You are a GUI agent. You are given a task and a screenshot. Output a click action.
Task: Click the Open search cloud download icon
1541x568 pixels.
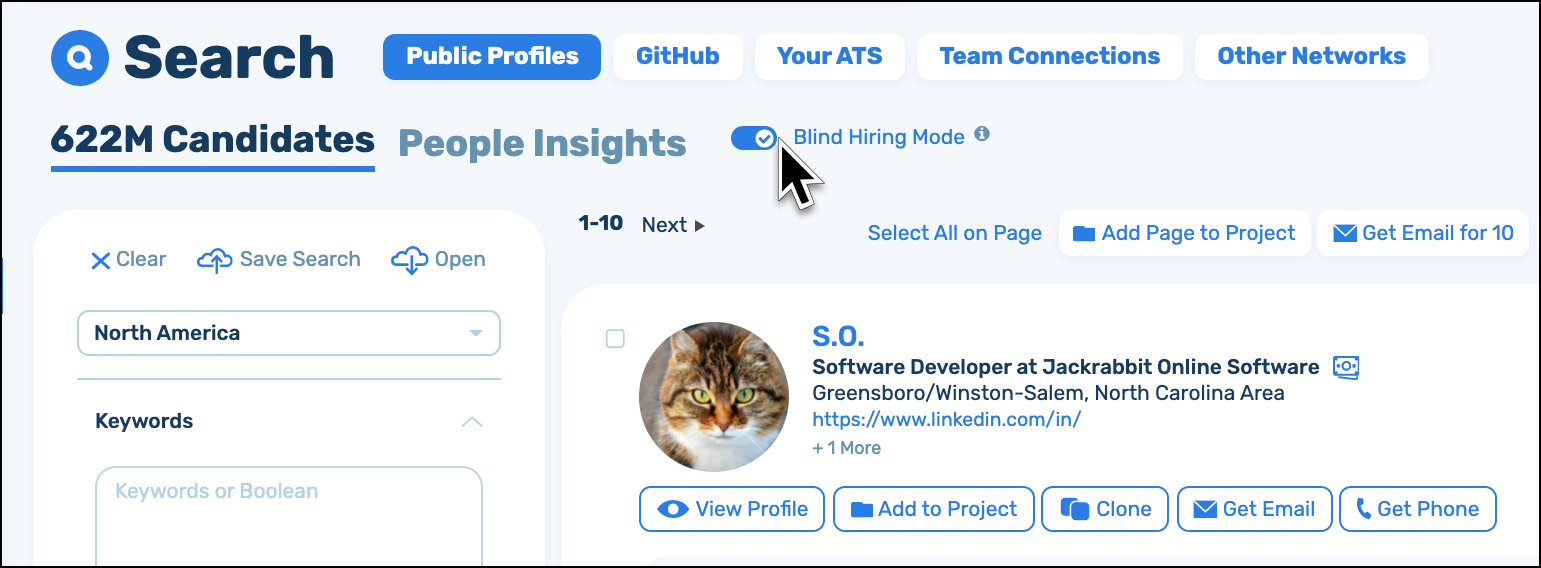point(410,260)
